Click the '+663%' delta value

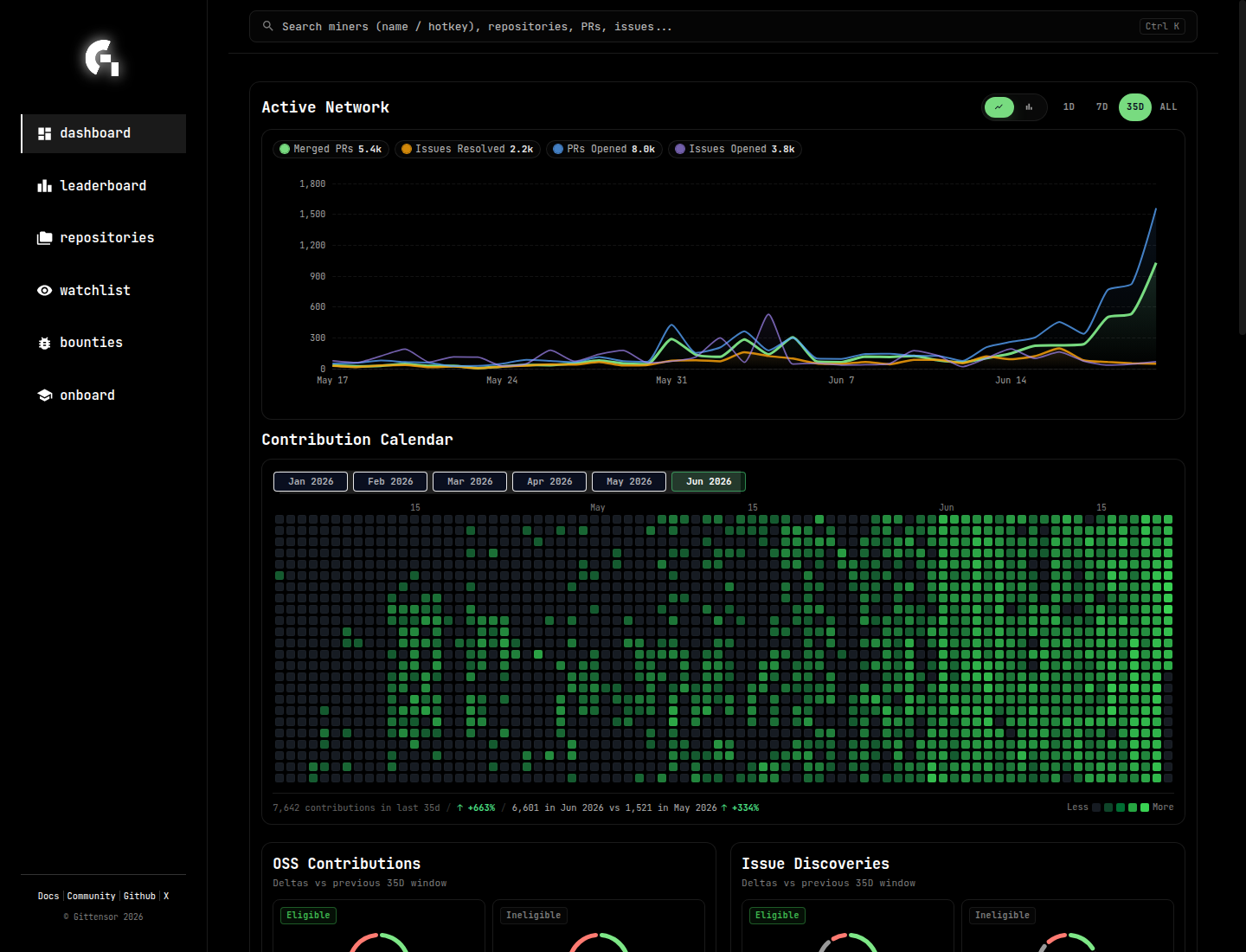481,807
